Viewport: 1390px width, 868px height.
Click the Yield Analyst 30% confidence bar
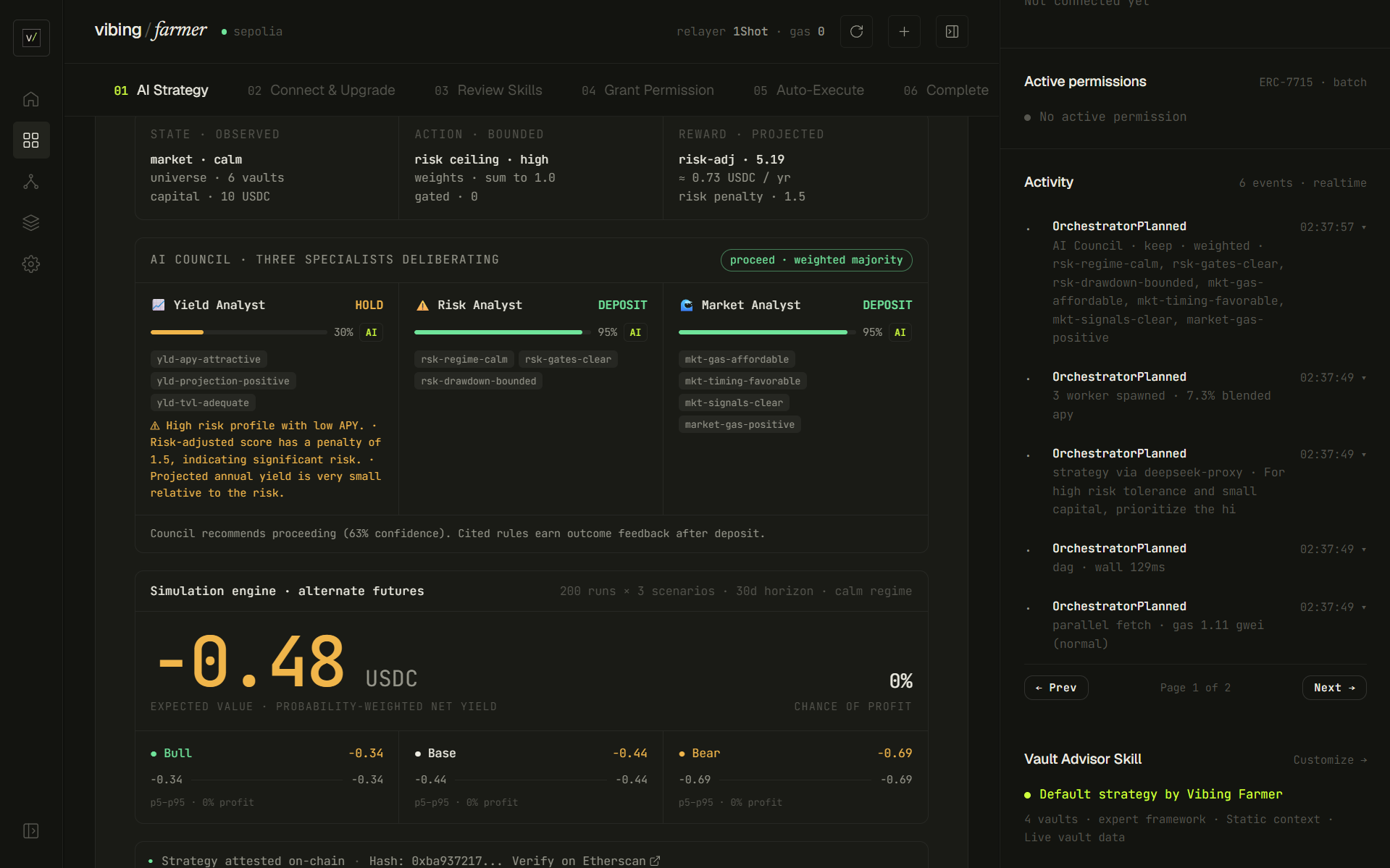(239, 332)
